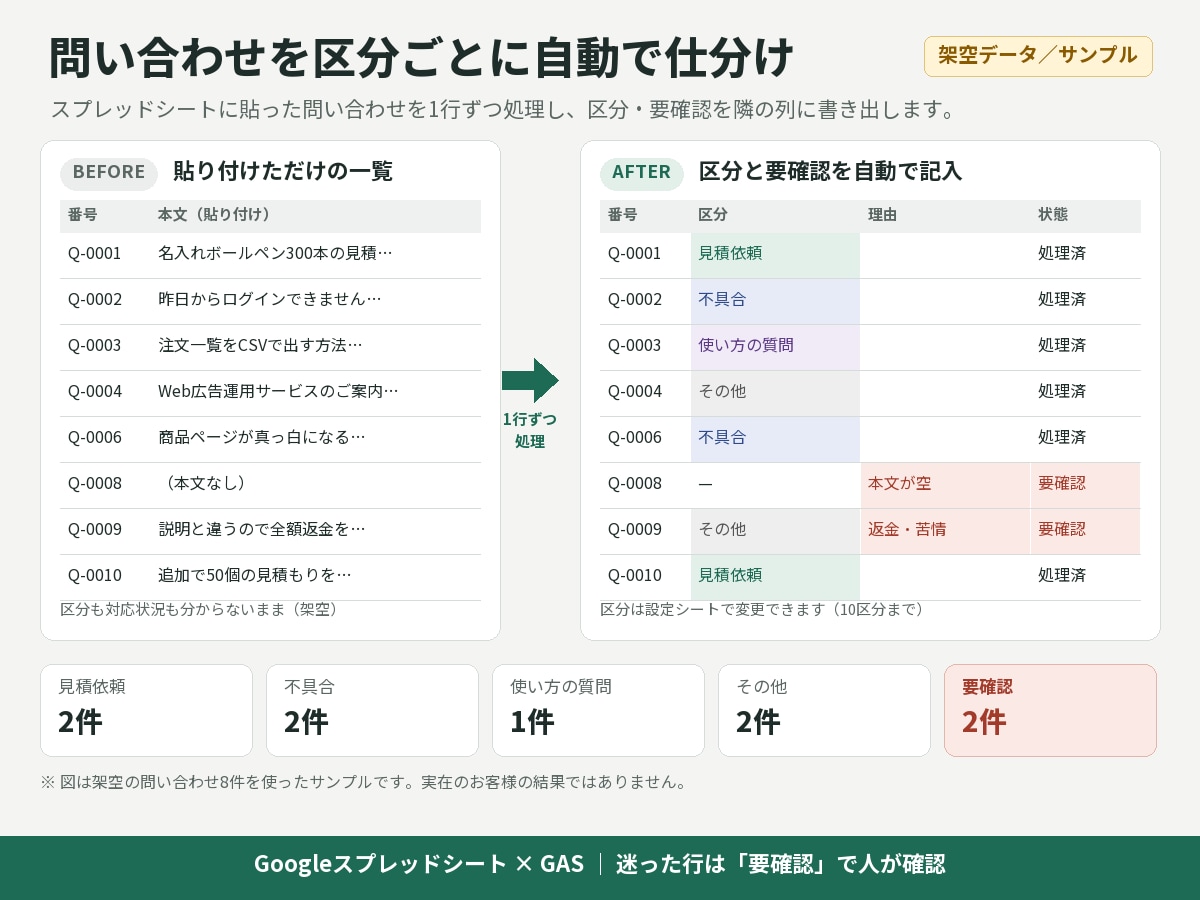This screenshot has width=1200, height=900.
Task: Click the BEFORE pill label
Action: pyautogui.click(x=109, y=172)
